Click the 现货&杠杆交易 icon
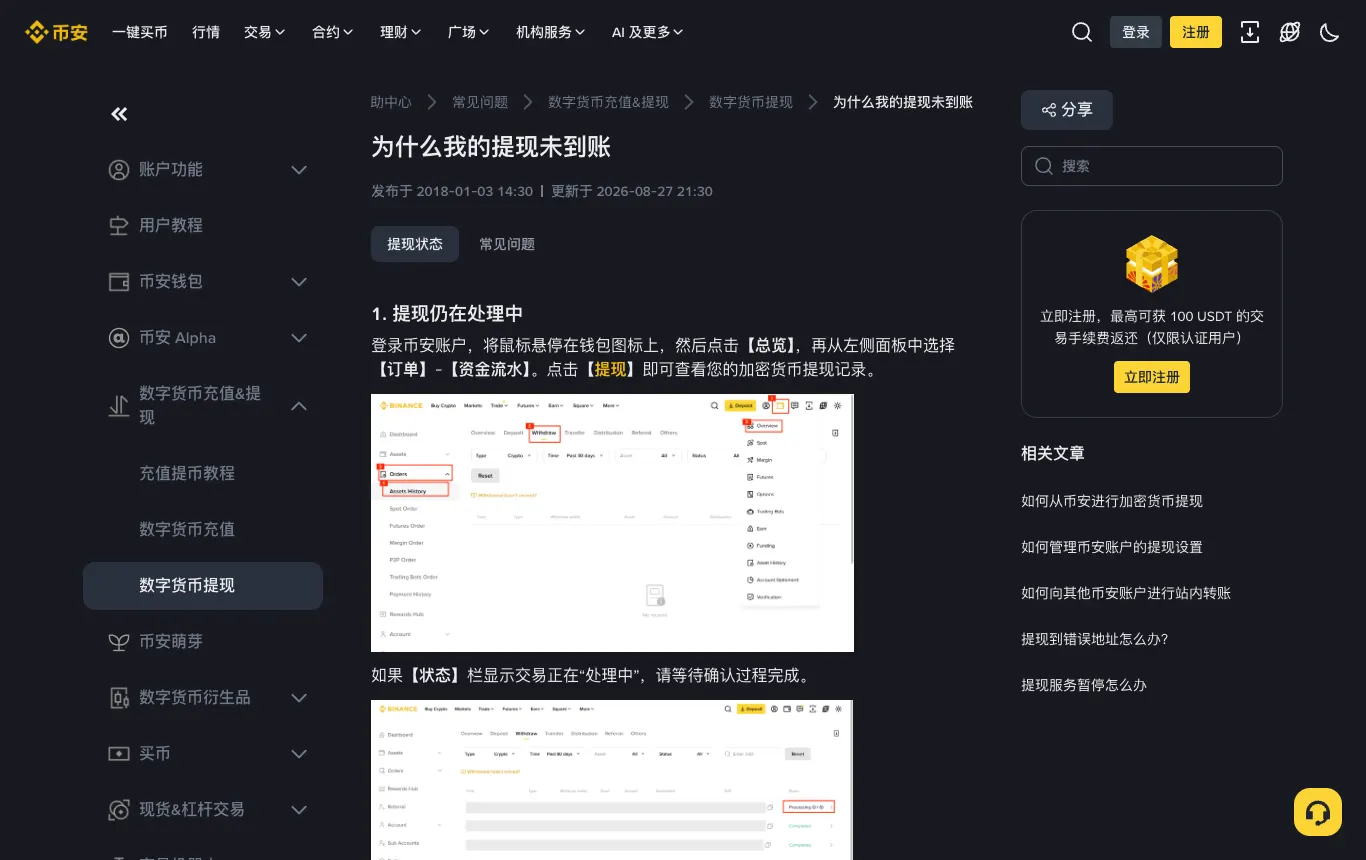Viewport: 1366px width, 860px height. coord(119,810)
